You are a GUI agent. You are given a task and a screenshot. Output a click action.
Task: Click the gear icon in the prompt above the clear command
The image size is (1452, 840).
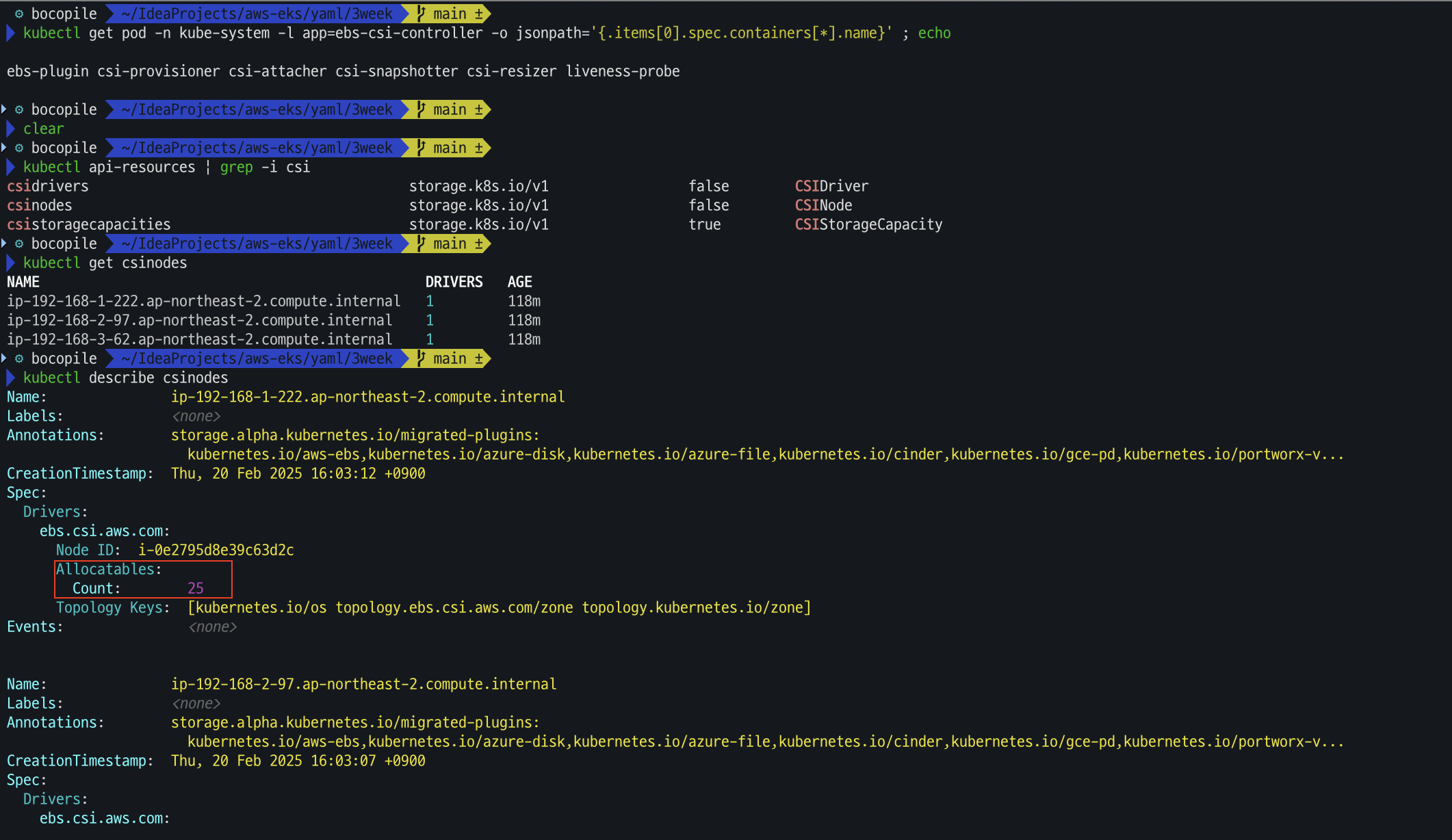click(19, 109)
